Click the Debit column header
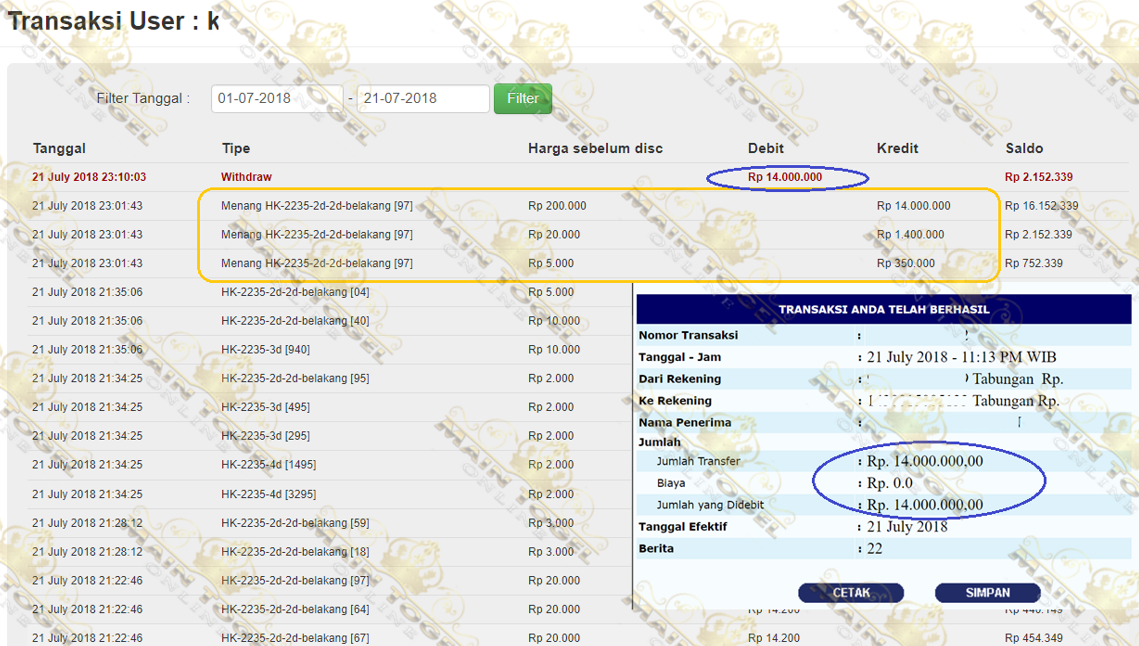The height and width of the screenshot is (646, 1139). pos(766,148)
